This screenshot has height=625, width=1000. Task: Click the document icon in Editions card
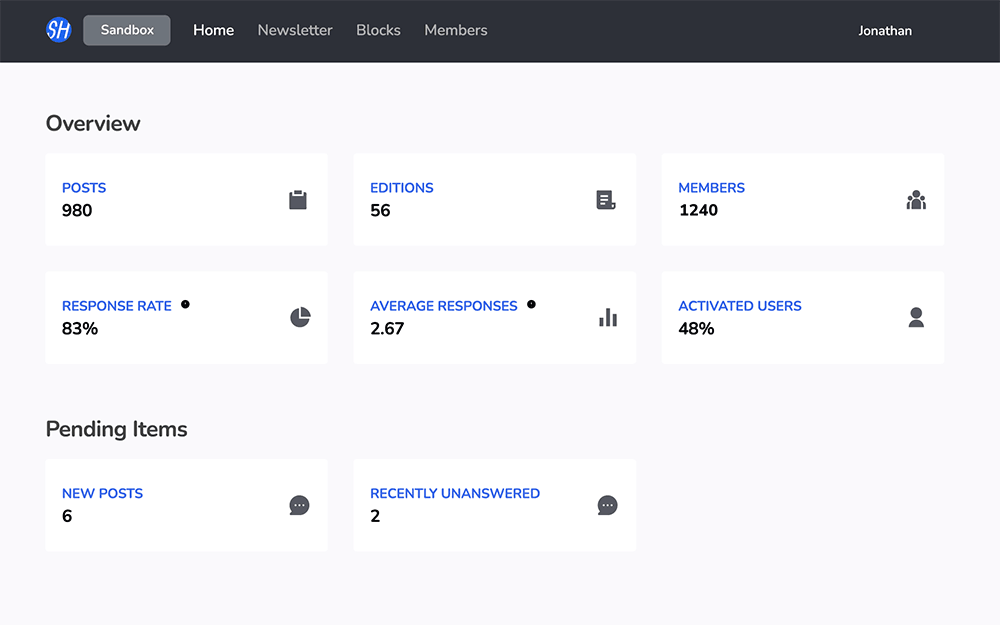606,200
